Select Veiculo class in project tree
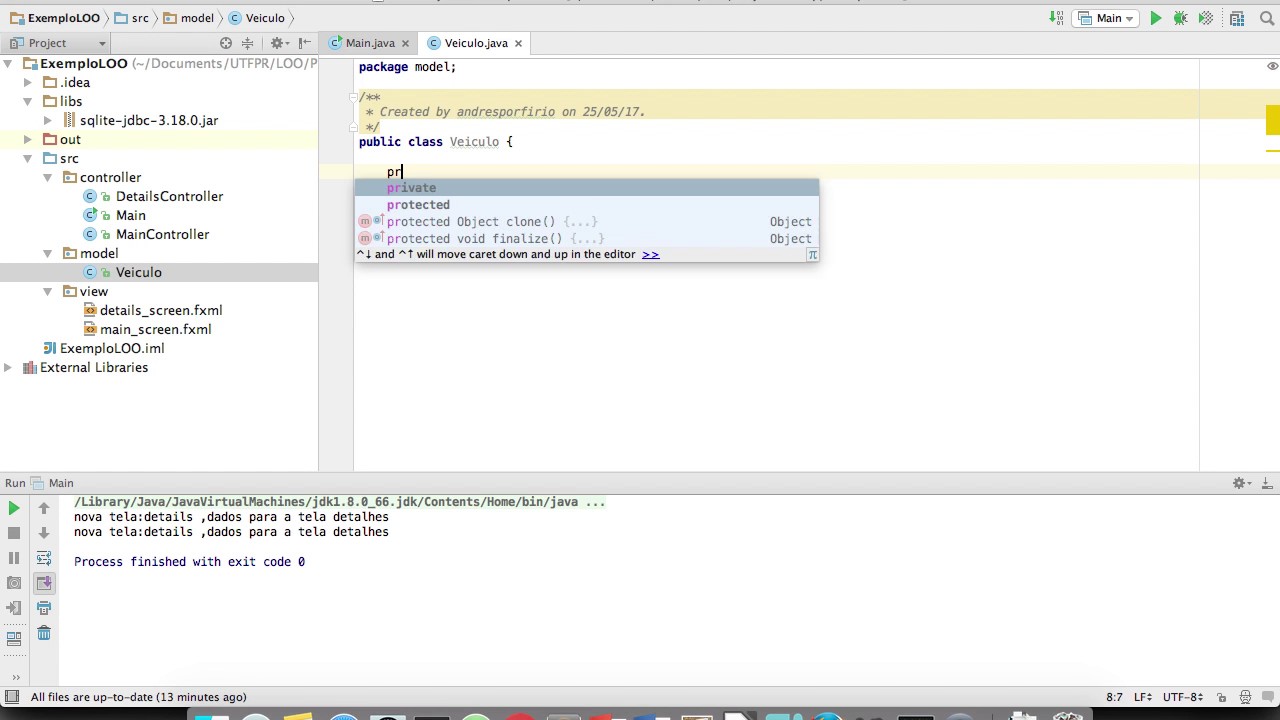The image size is (1280, 720). (x=138, y=272)
